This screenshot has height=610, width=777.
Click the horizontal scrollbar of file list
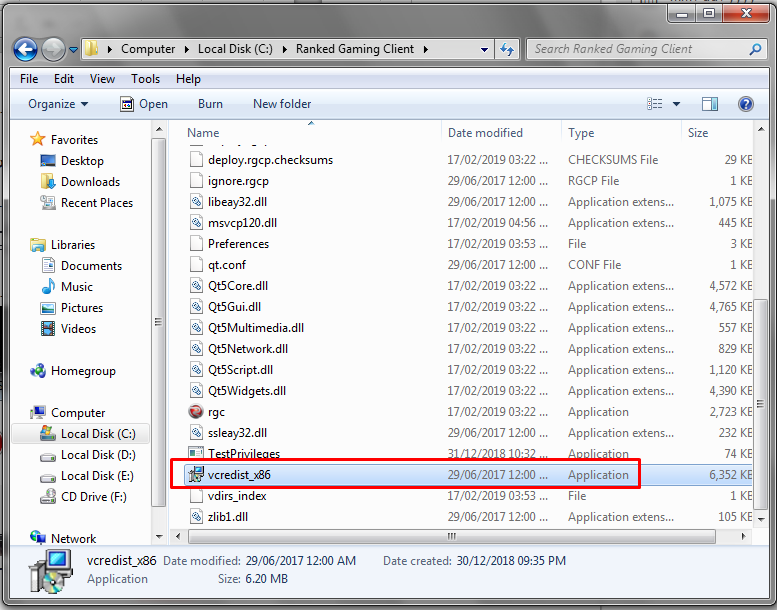[x=451, y=536]
